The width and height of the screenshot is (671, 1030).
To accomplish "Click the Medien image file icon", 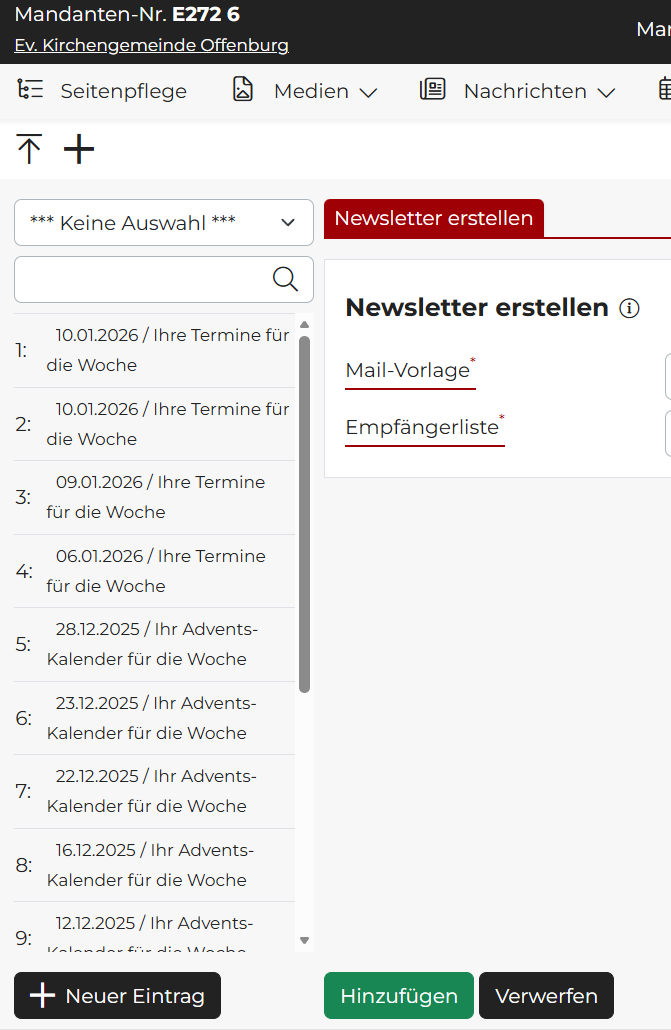I will (x=243, y=90).
